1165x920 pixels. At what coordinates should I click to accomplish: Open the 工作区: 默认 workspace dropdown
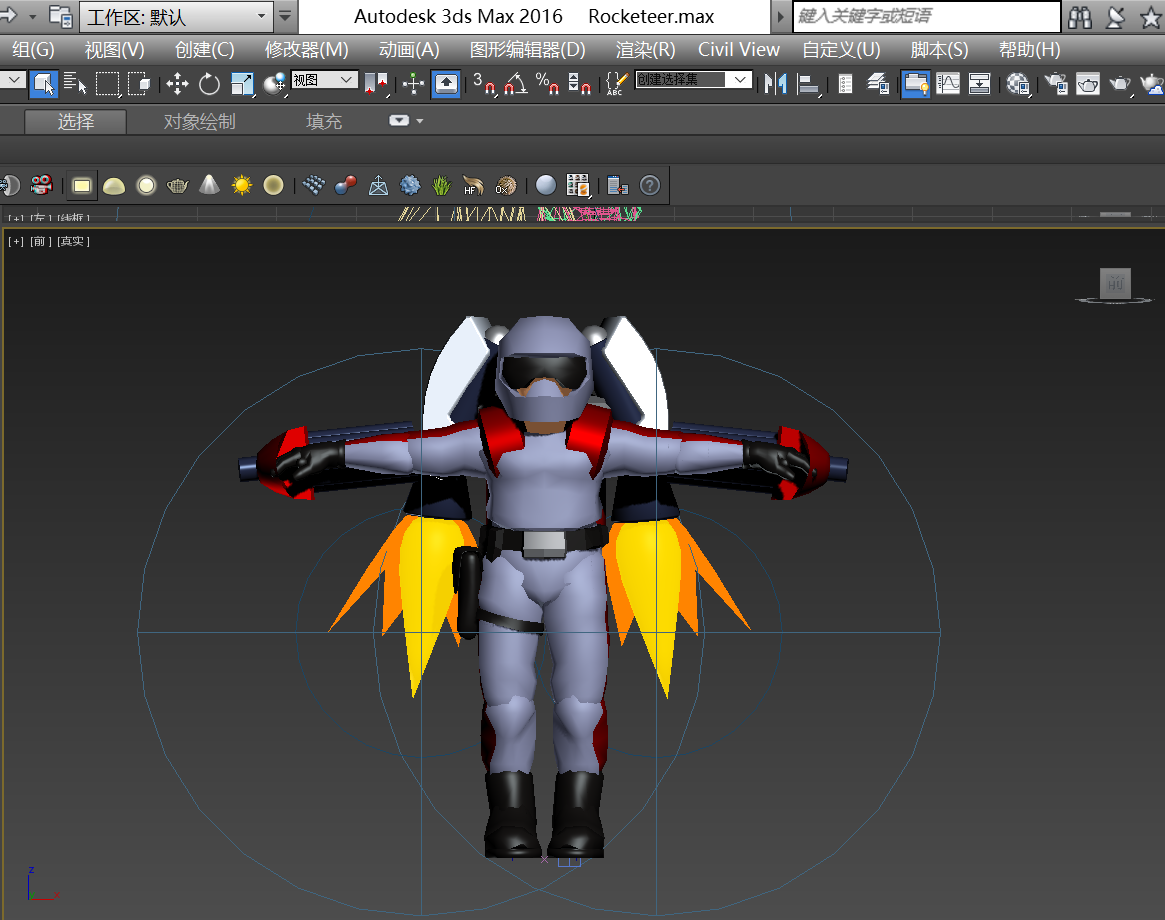[177, 16]
